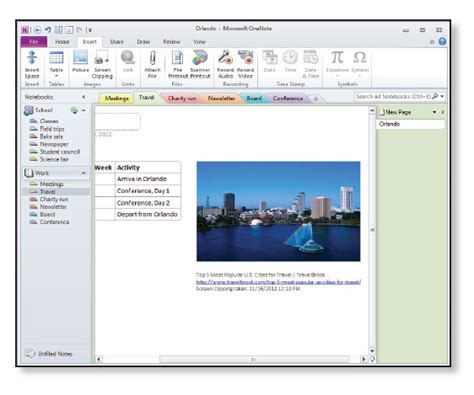Switch to the Review ribbon tab
This screenshot has height=395, width=474.
click(x=171, y=42)
